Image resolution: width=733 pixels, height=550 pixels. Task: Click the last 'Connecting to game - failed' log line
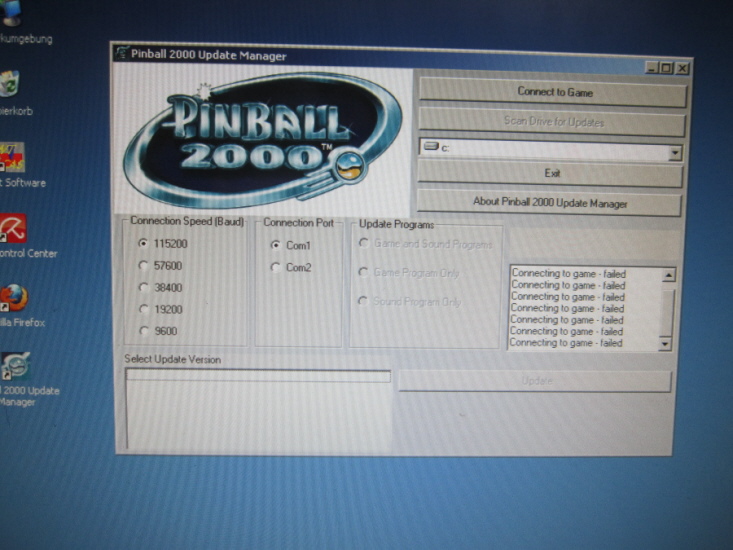coord(566,343)
